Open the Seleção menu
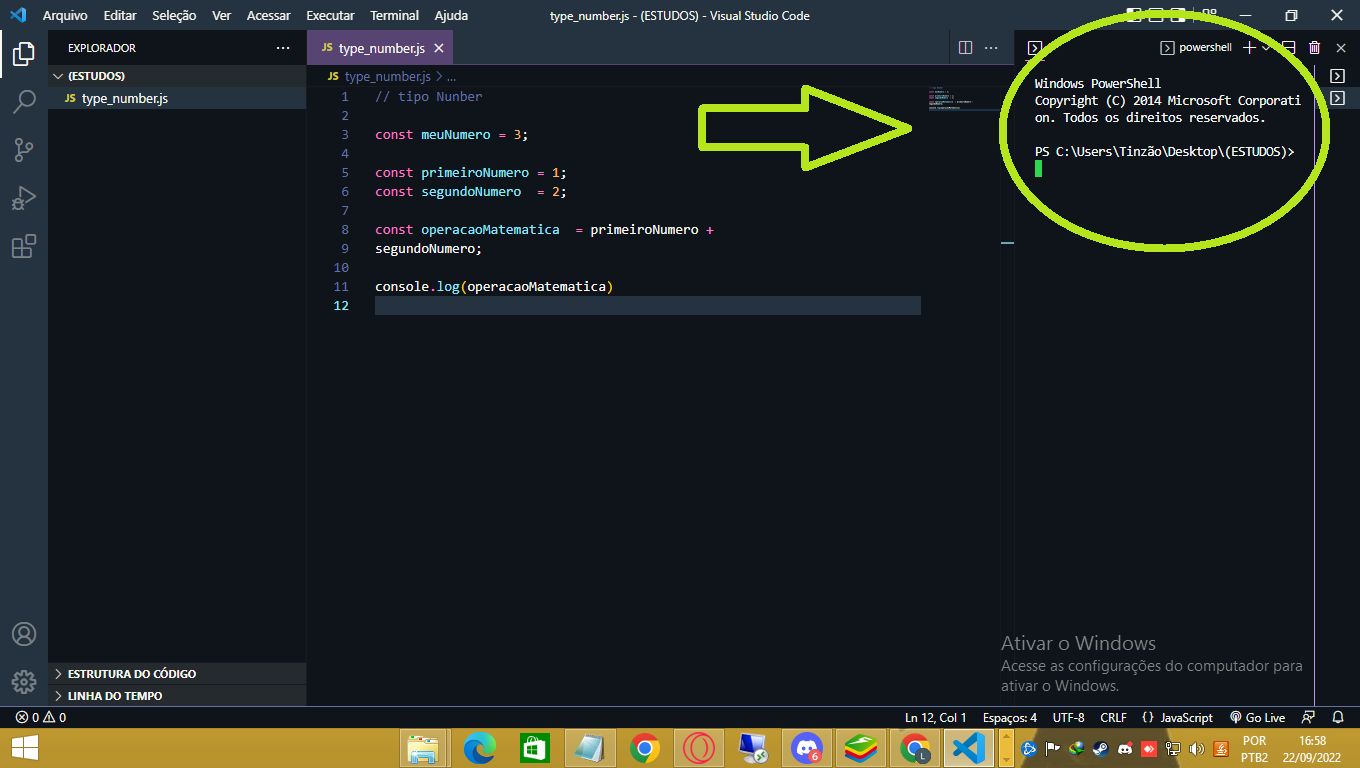1360x768 pixels. pos(174,15)
